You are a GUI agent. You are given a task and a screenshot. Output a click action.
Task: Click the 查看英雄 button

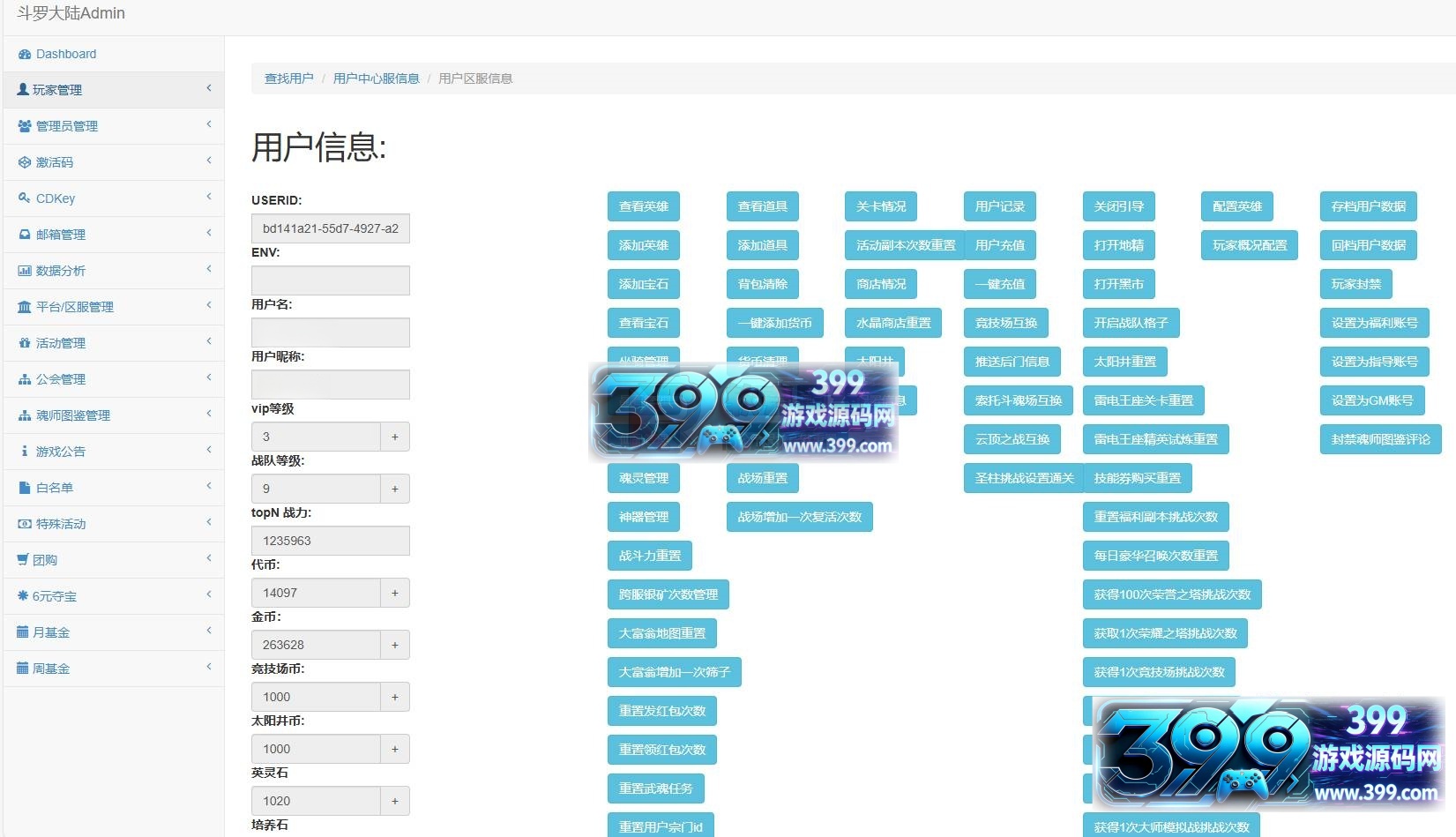[644, 206]
